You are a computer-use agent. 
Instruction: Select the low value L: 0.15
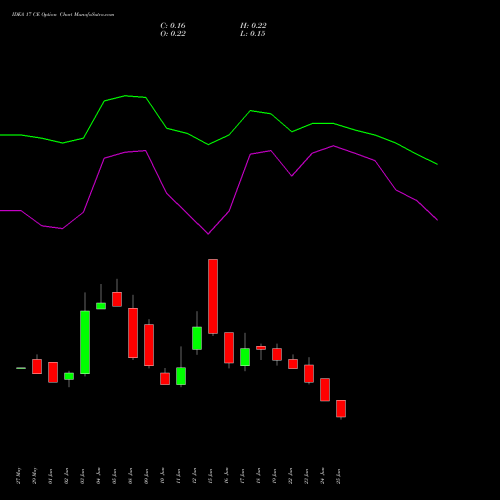(x=253, y=34)
